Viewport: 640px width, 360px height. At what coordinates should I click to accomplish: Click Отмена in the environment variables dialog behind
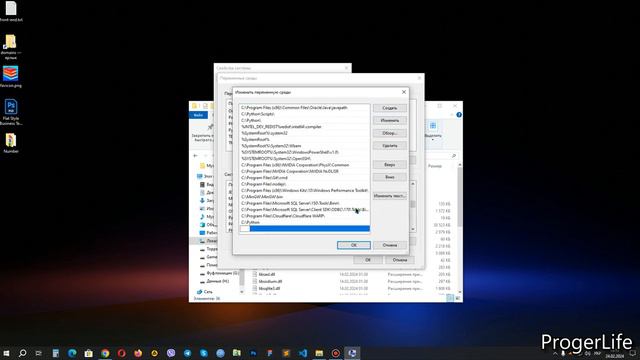tap(400, 260)
